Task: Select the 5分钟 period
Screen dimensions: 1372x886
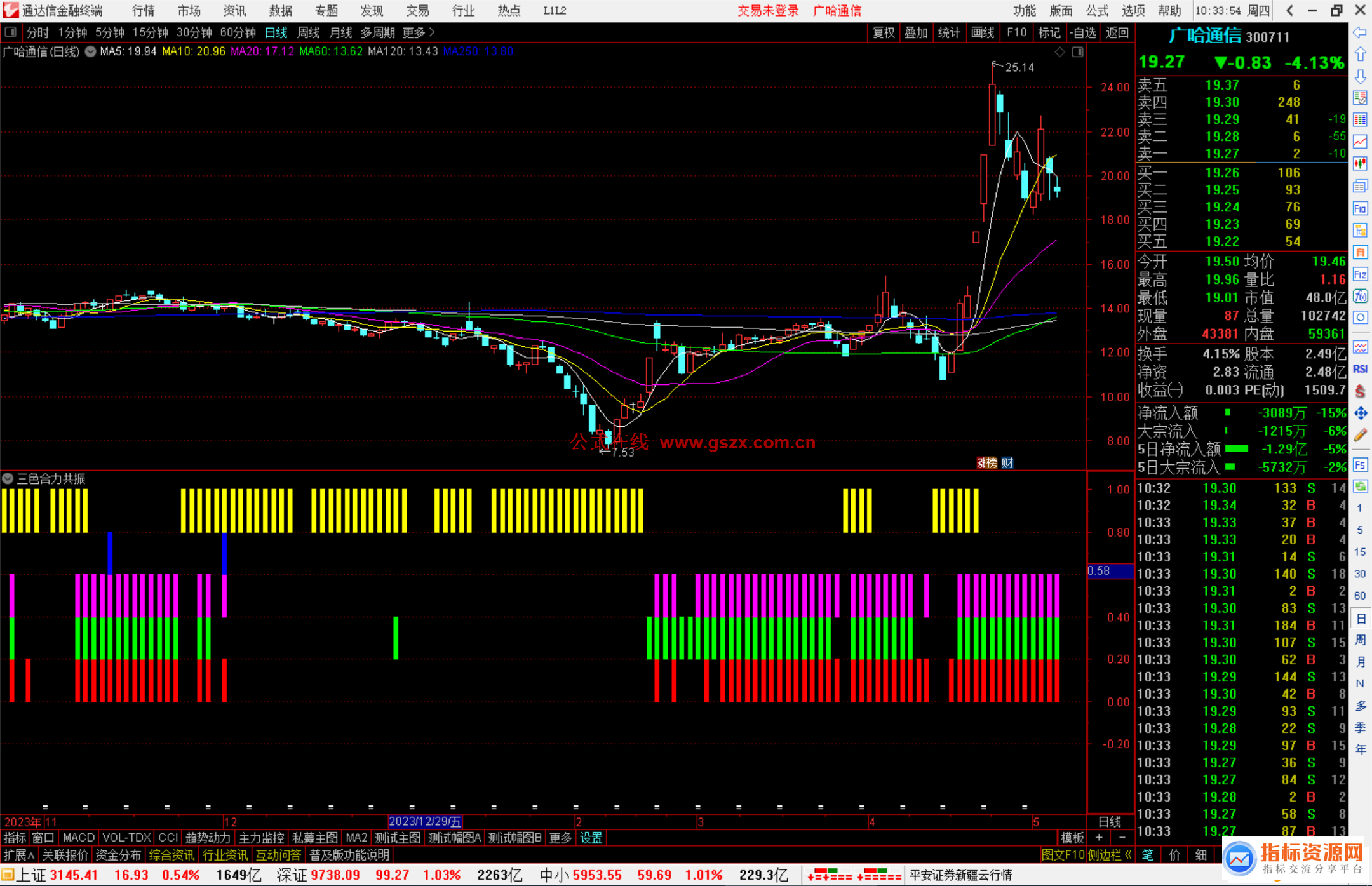Action: point(110,32)
